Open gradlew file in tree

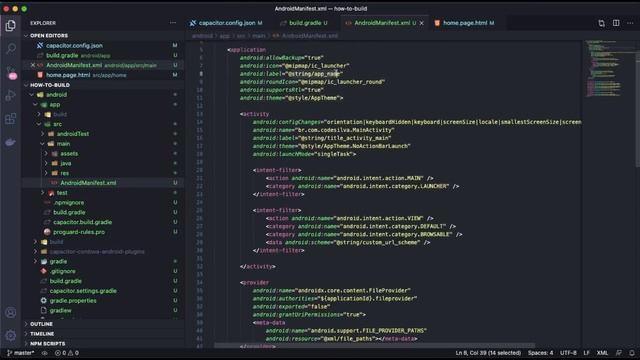click(x=60, y=310)
